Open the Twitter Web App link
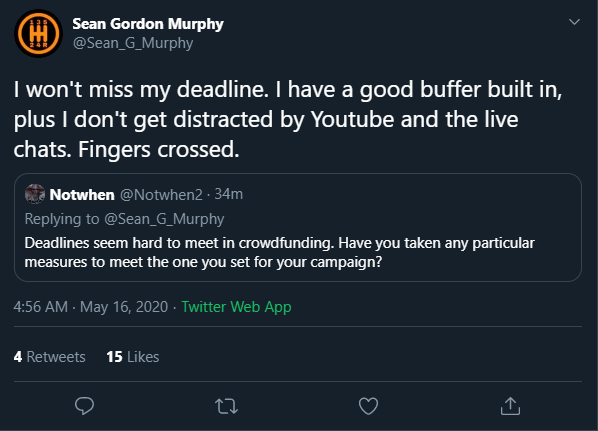This screenshot has height=431, width=598. point(236,307)
